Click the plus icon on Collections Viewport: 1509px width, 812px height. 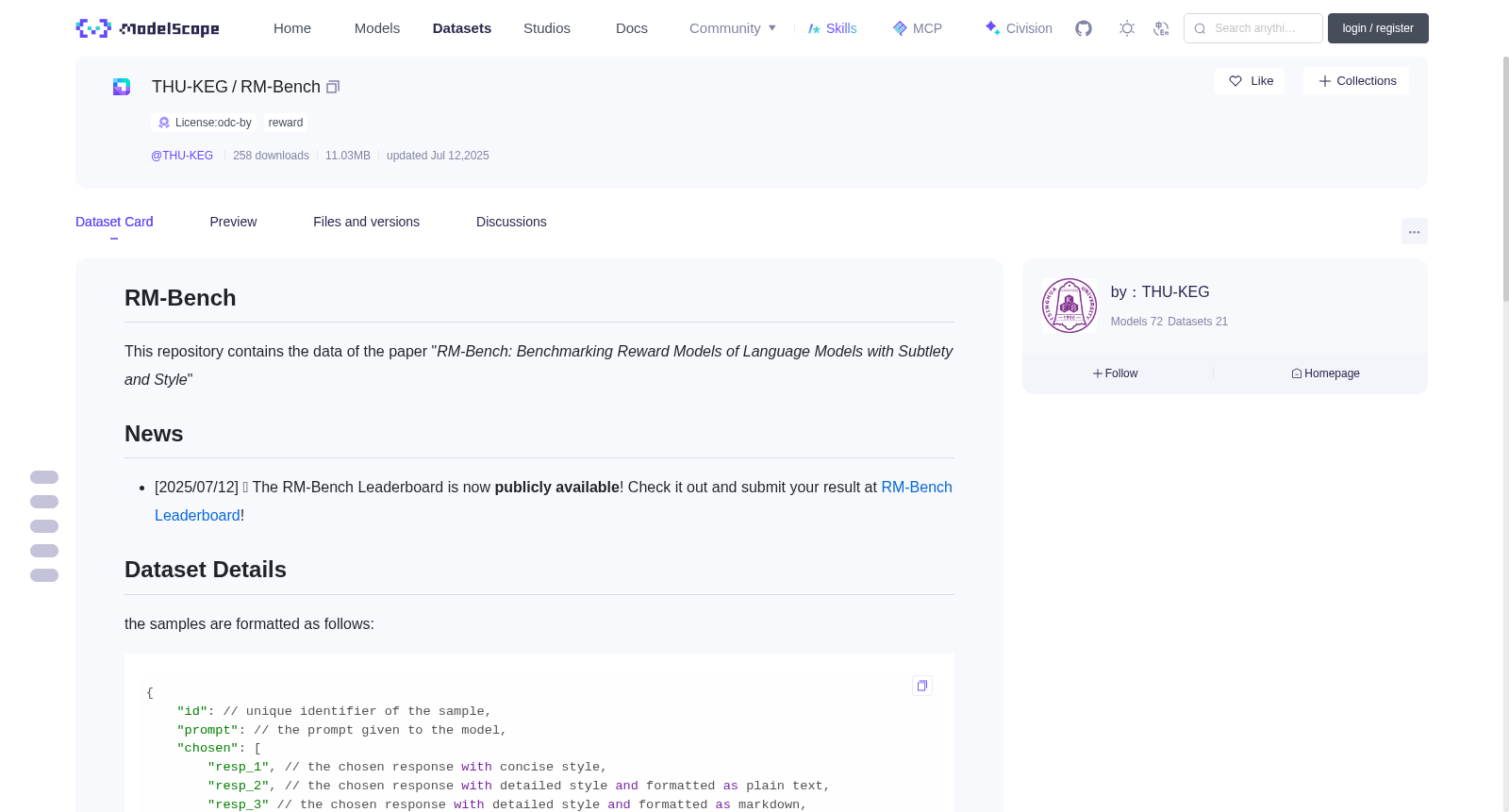pyautogui.click(x=1325, y=81)
